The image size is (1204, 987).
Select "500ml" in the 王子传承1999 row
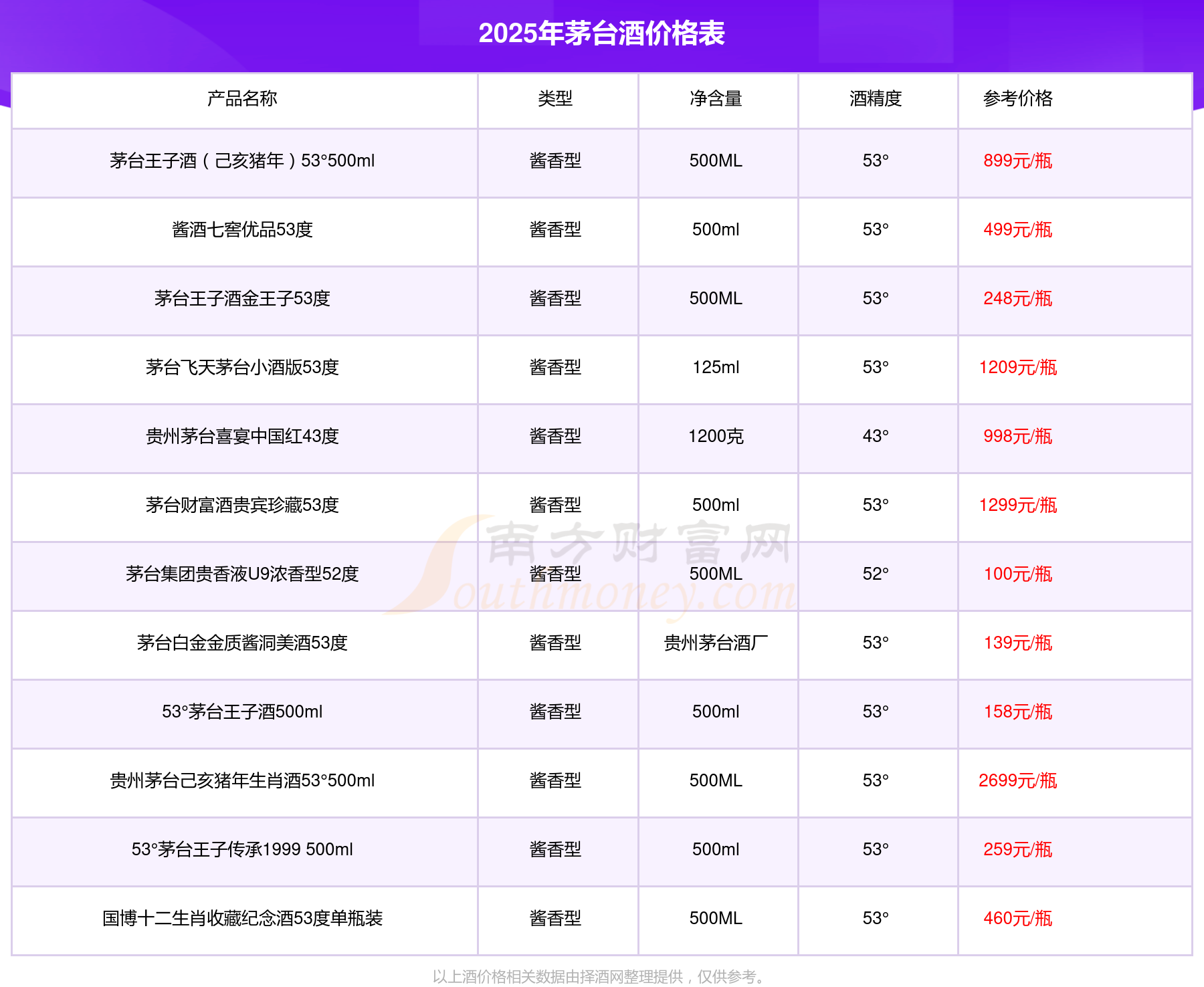[x=716, y=849]
